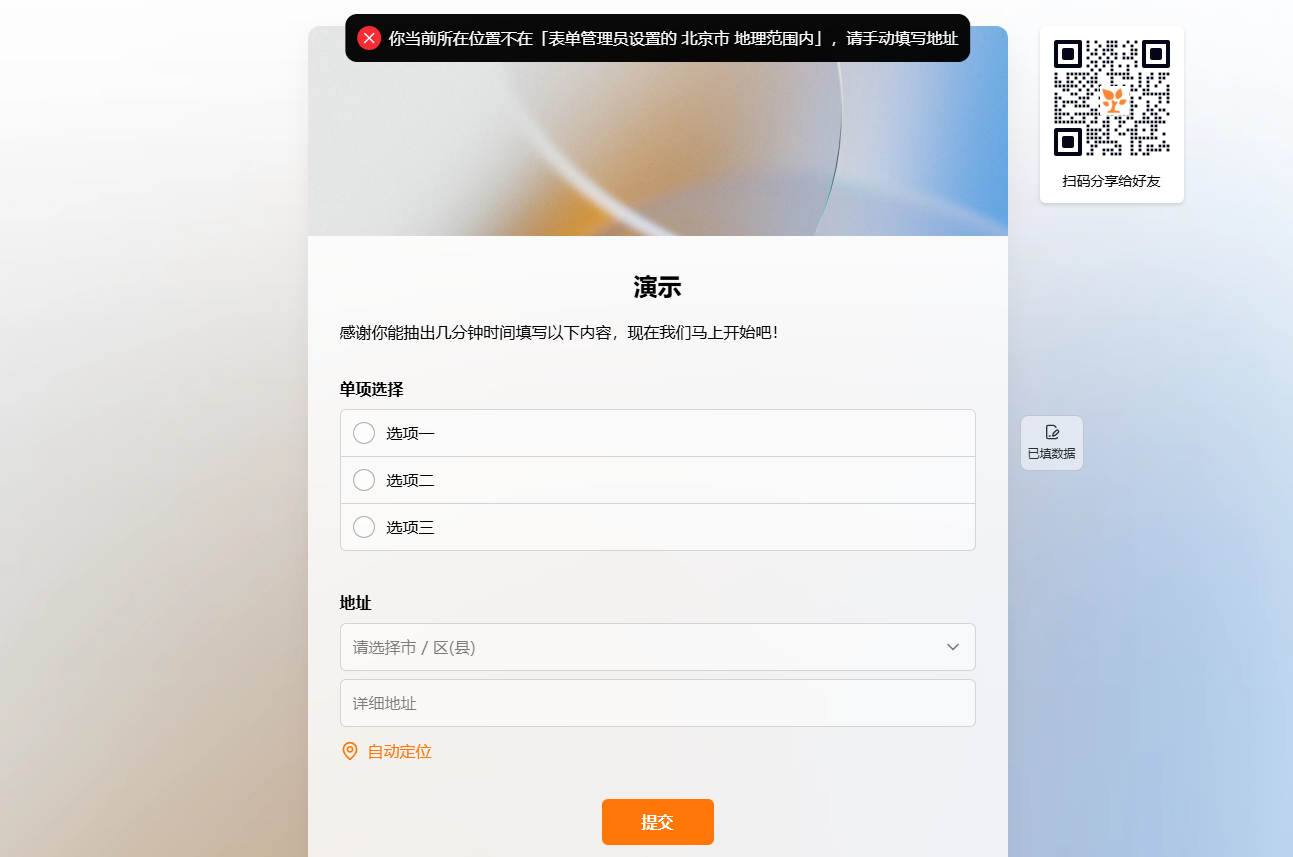Submit the form with the 提交 button
Image resolution: width=1293 pixels, height=857 pixels.
(657, 822)
